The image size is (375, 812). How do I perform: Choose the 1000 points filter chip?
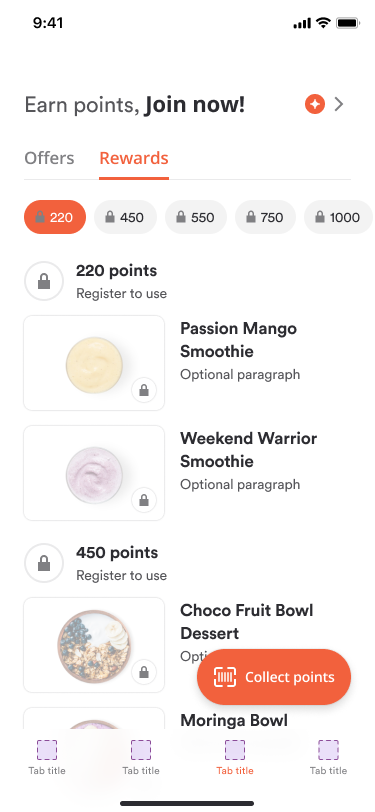tap(338, 217)
